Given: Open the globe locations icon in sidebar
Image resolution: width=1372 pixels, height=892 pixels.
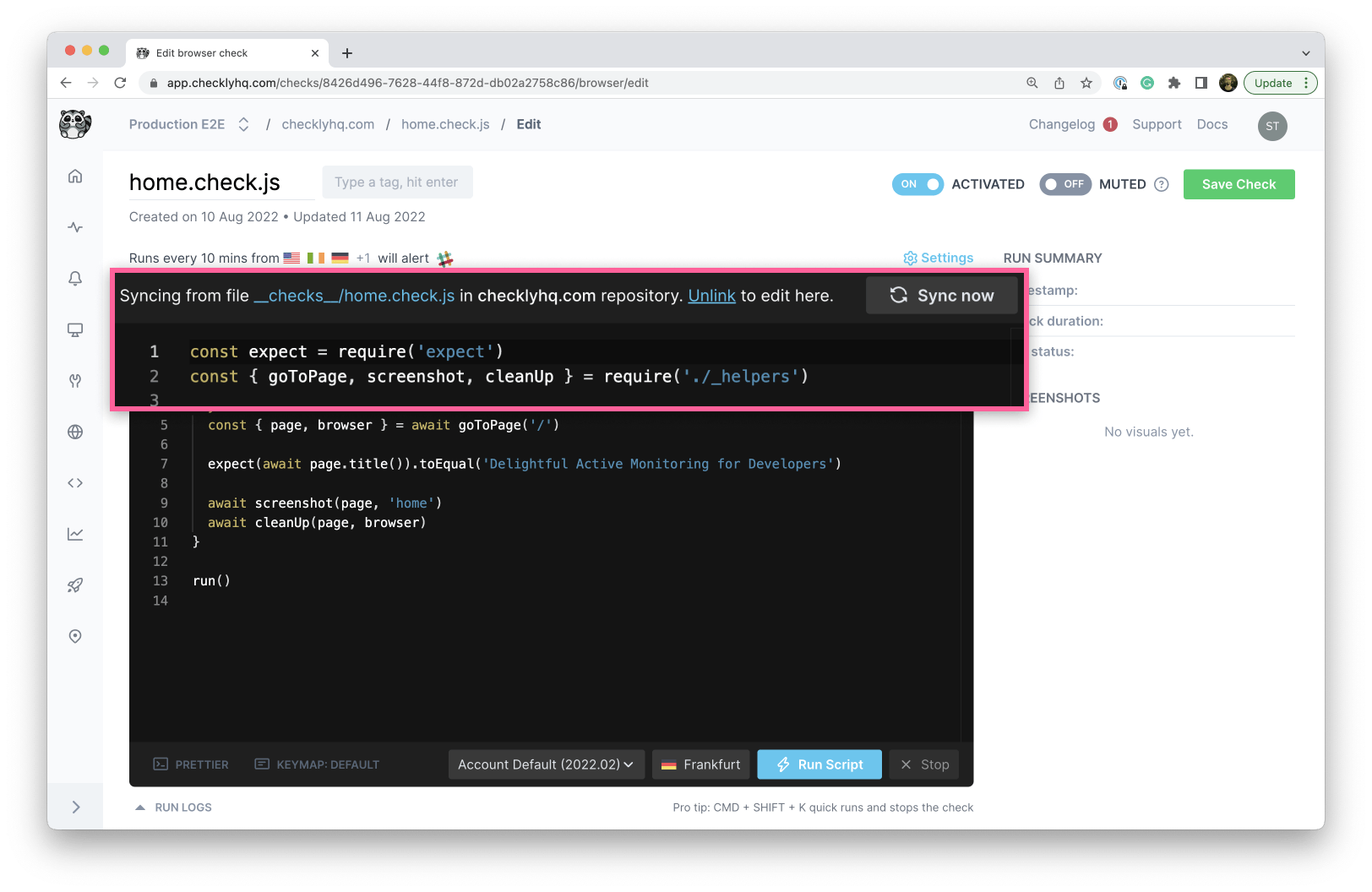Looking at the screenshot, I should 75,432.
